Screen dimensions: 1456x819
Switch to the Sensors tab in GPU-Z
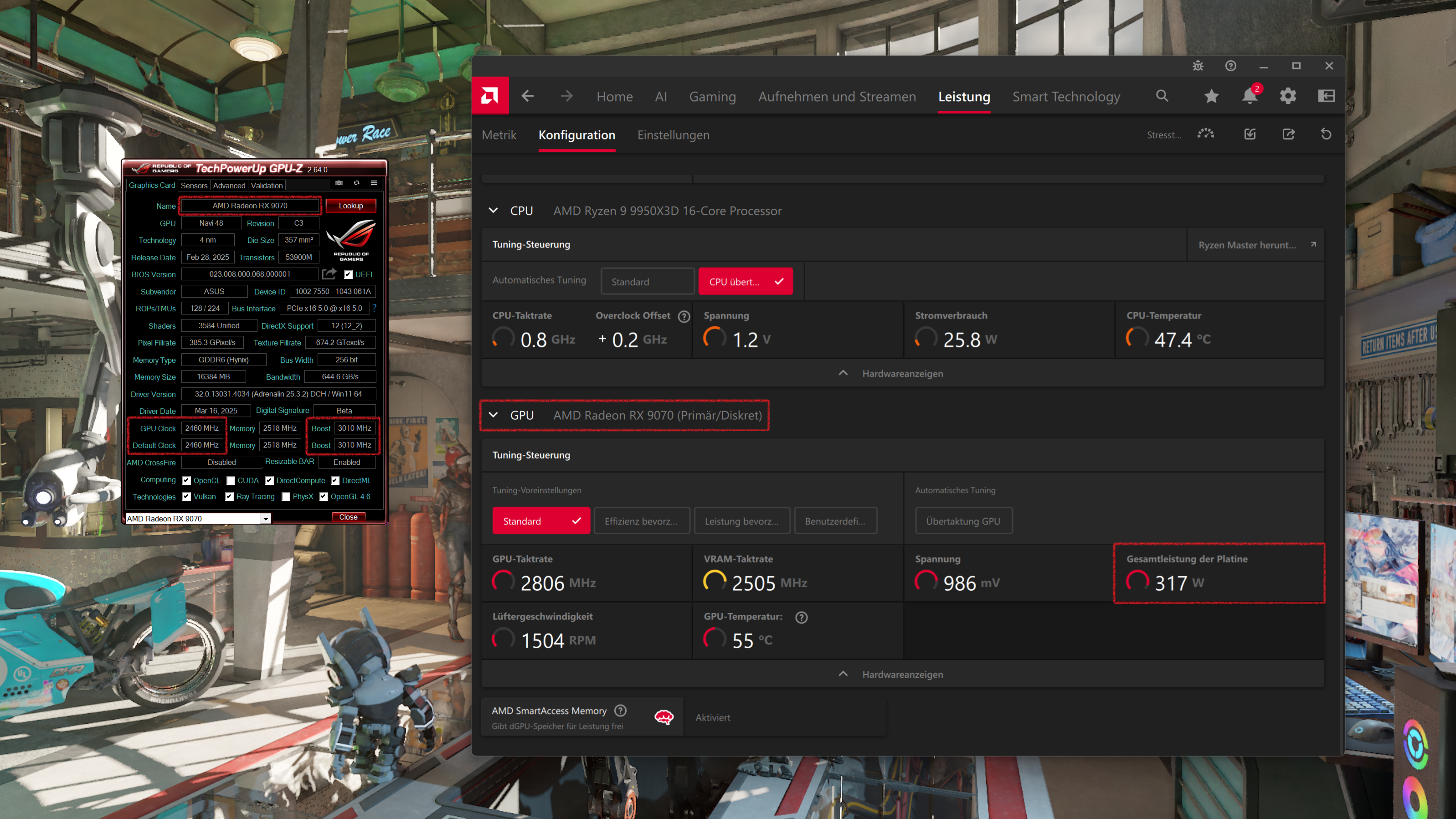(195, 185)
